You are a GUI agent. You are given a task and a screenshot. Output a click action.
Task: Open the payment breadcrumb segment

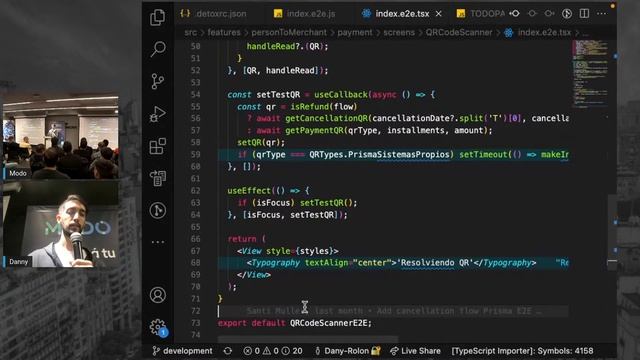[x=355, y=32]
